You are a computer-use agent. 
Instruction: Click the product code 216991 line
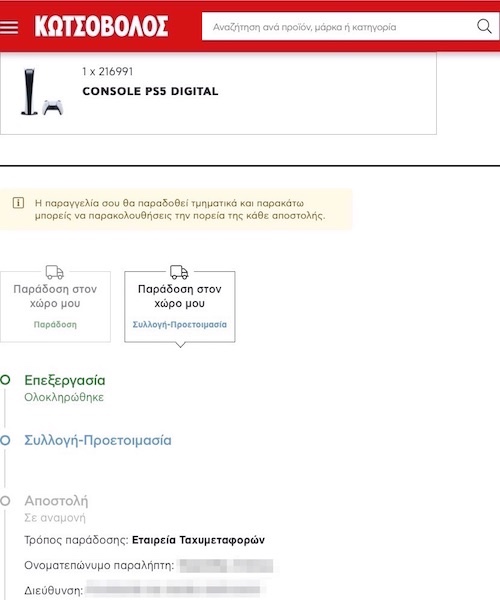[x=107, y=72]
